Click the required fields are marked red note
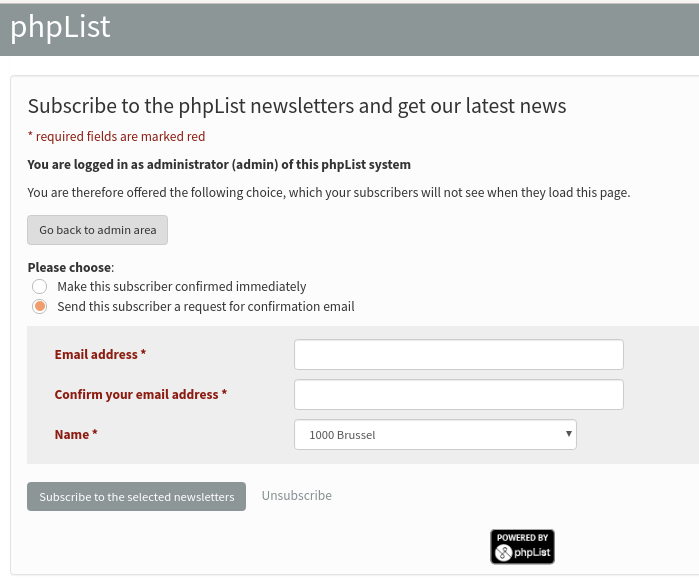This screenshot has height=587, width=699. [x=116, y=136]
